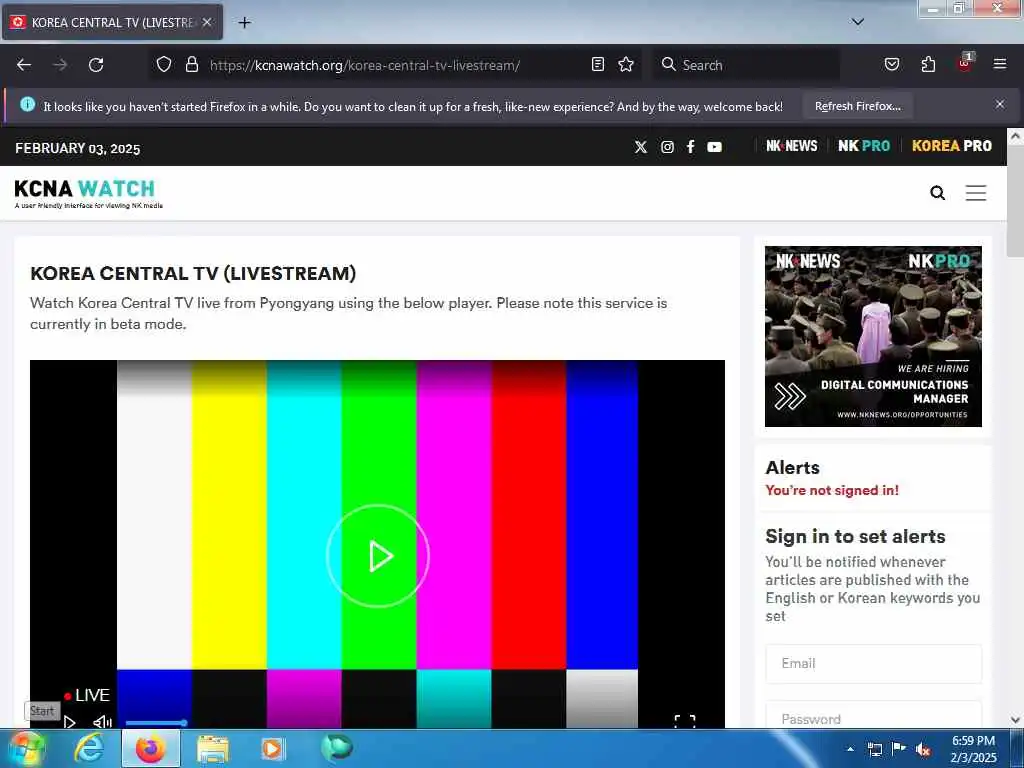
Task: Click the small play control in player bar
Action: coord(69,722)
